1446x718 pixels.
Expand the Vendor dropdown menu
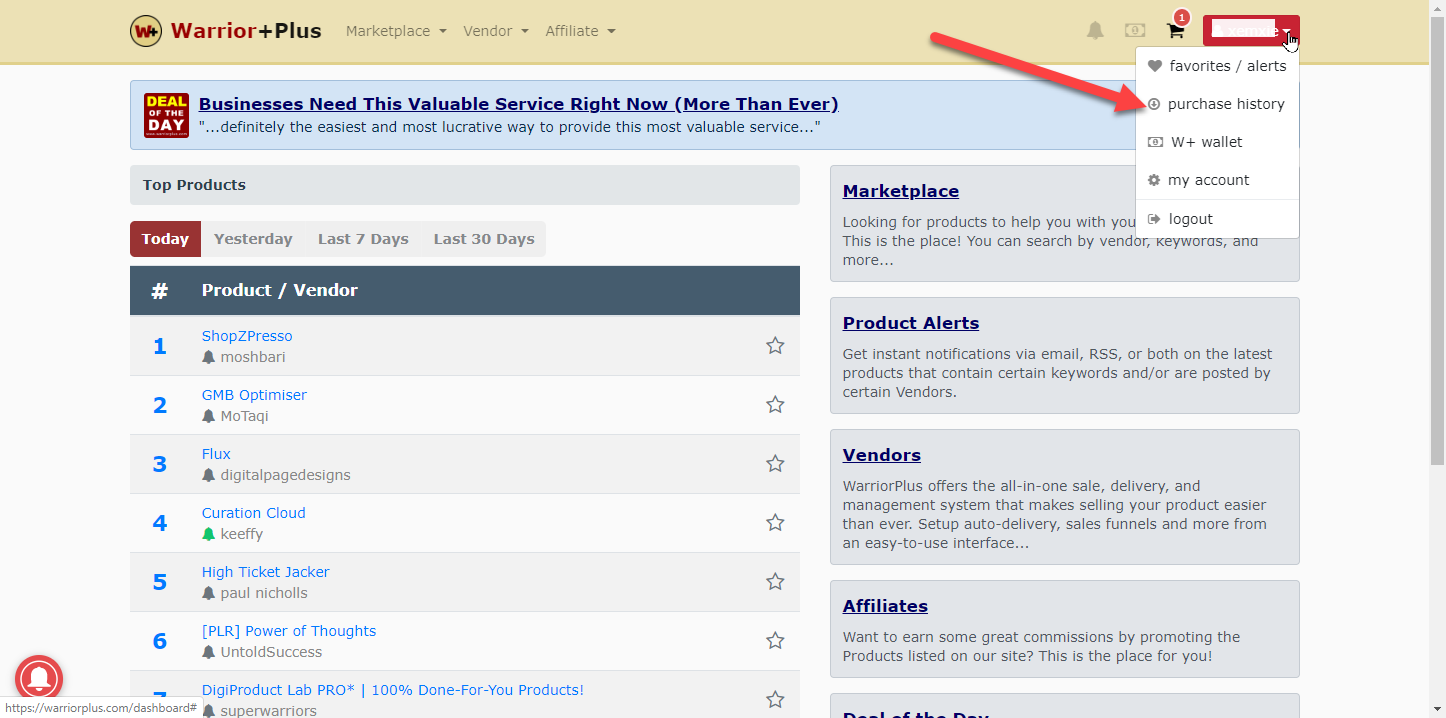pyautogui.click(x=496, y=31)
